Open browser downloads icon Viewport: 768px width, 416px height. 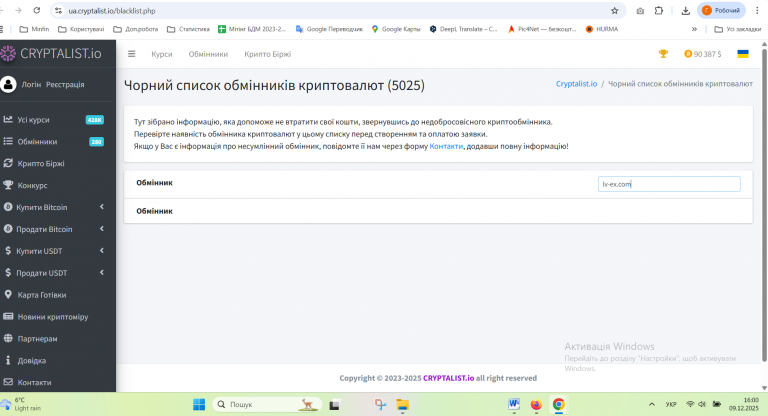(685, 11)
